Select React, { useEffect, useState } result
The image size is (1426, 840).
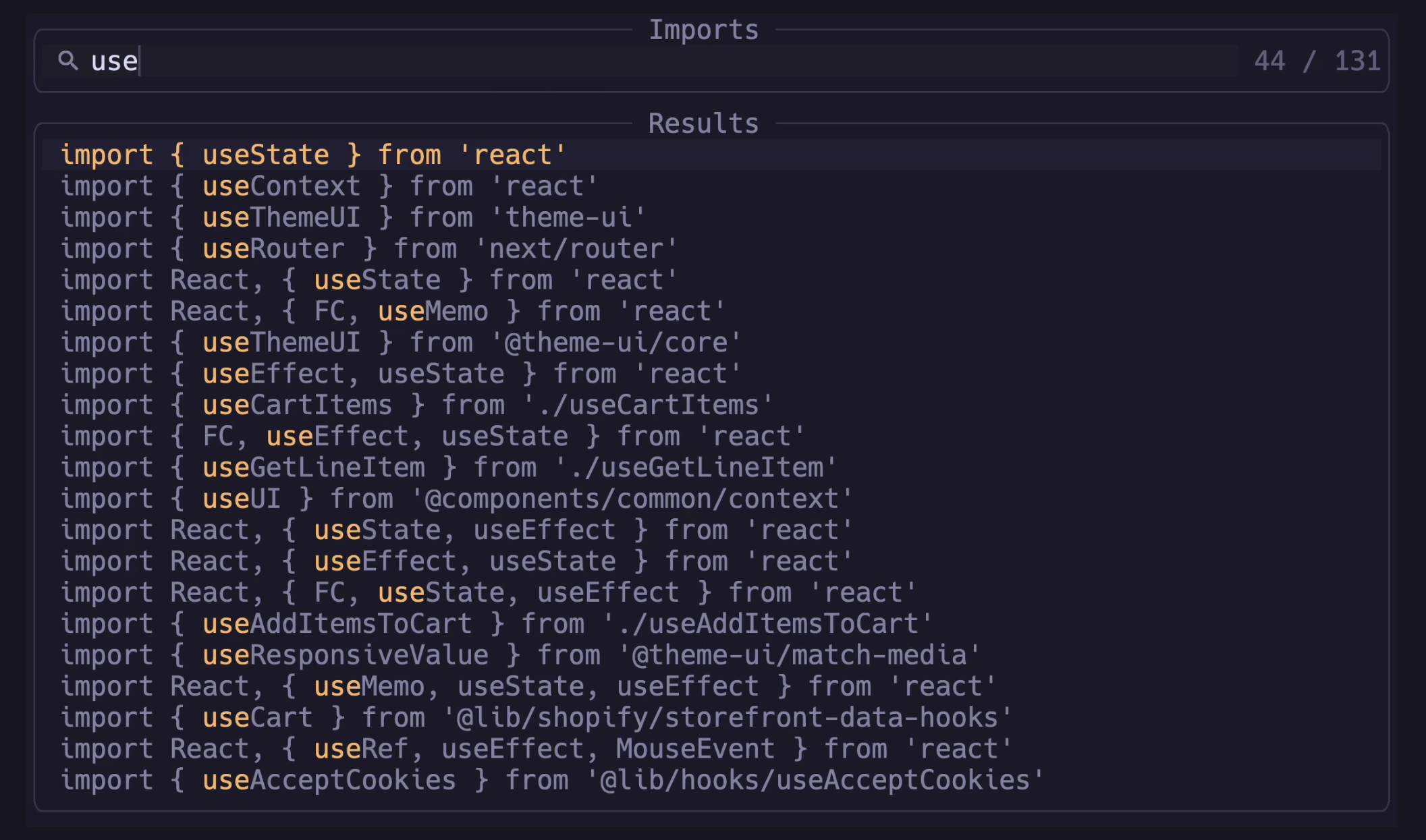tap(711, 561)
